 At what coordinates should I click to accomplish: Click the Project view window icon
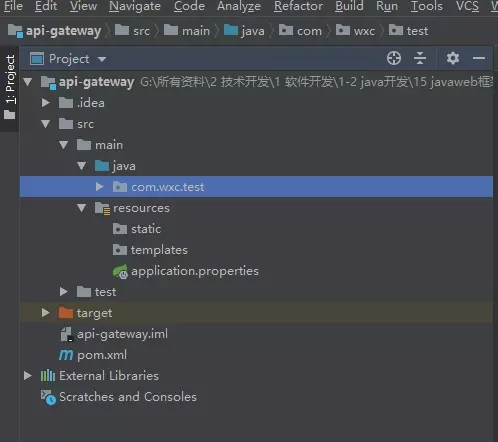[37, 59]
